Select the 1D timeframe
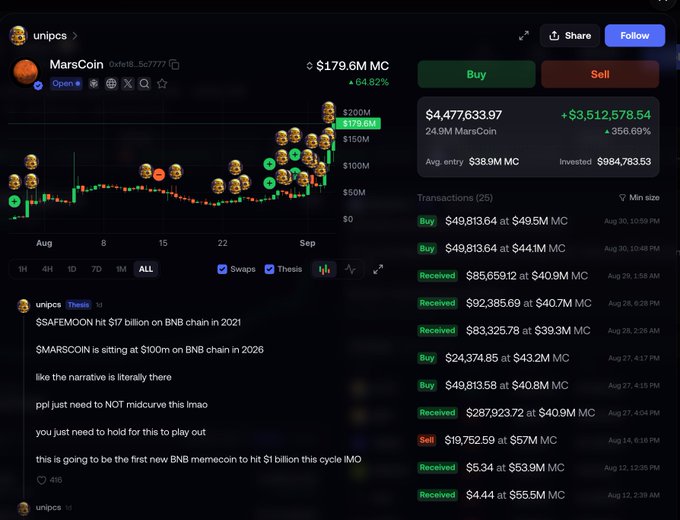680x520 pixels. click(x=72, y=269)
